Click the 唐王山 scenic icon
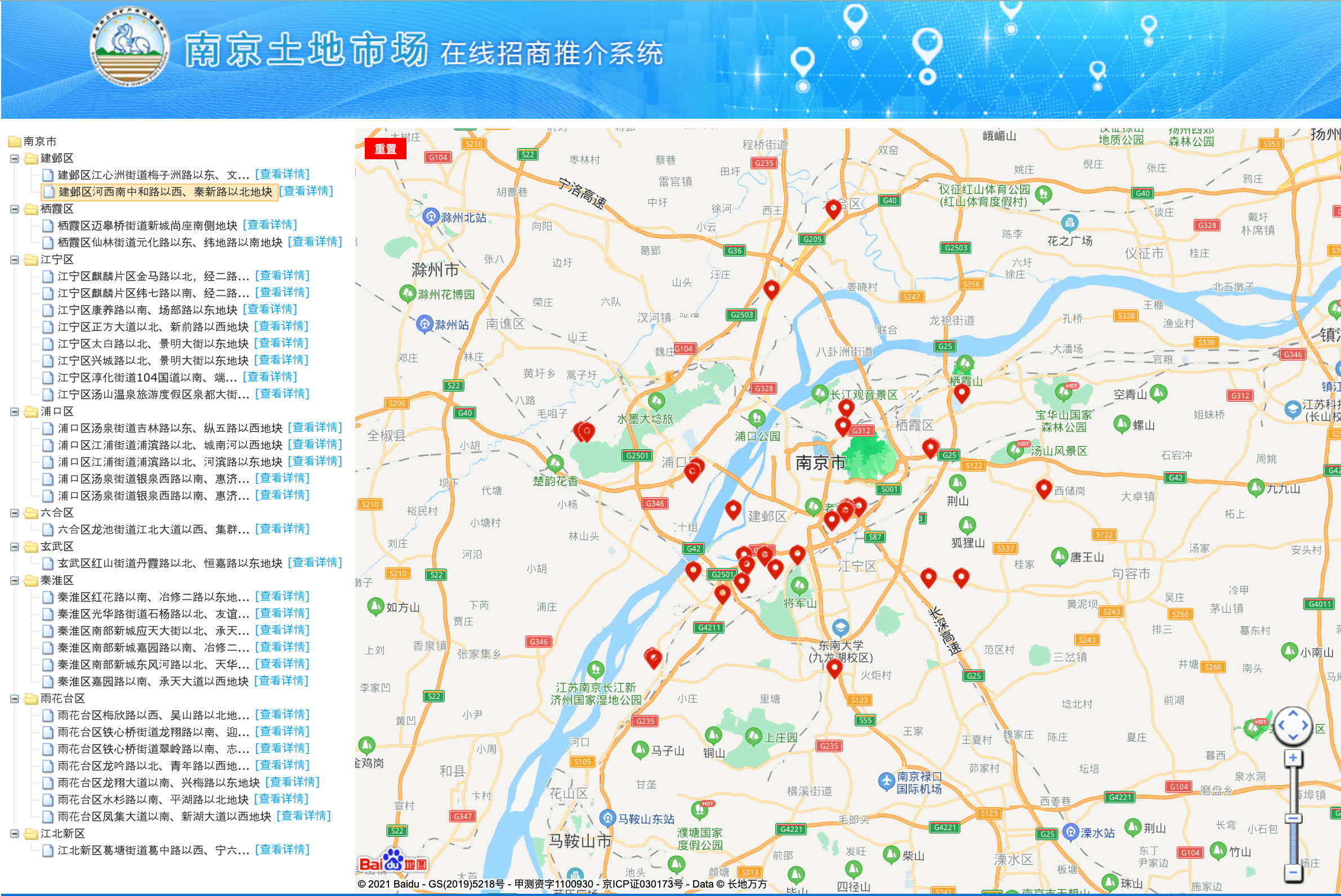This screenshot has height=896, width=1341. coord(1060,556)
